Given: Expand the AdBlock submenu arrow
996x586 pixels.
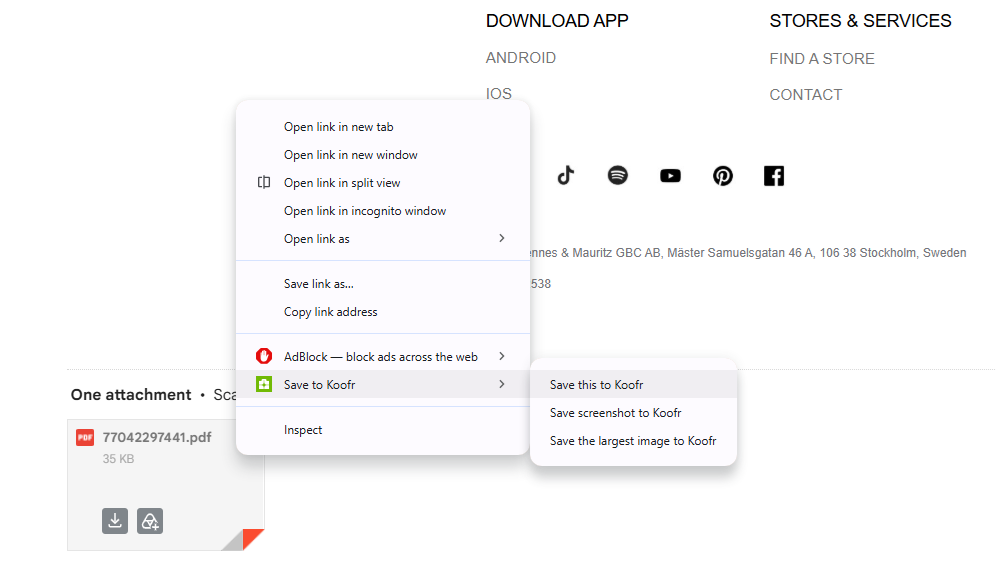Looking at the screenshot, I should [502, 356].
